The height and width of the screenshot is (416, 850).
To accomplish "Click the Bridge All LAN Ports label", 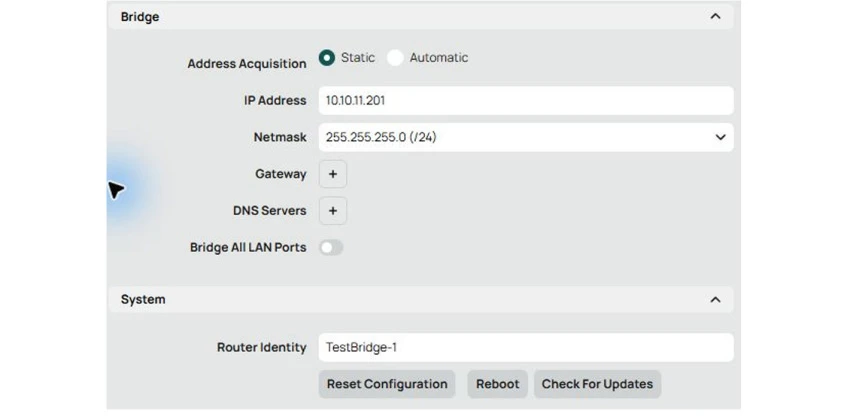I will 248,247.
